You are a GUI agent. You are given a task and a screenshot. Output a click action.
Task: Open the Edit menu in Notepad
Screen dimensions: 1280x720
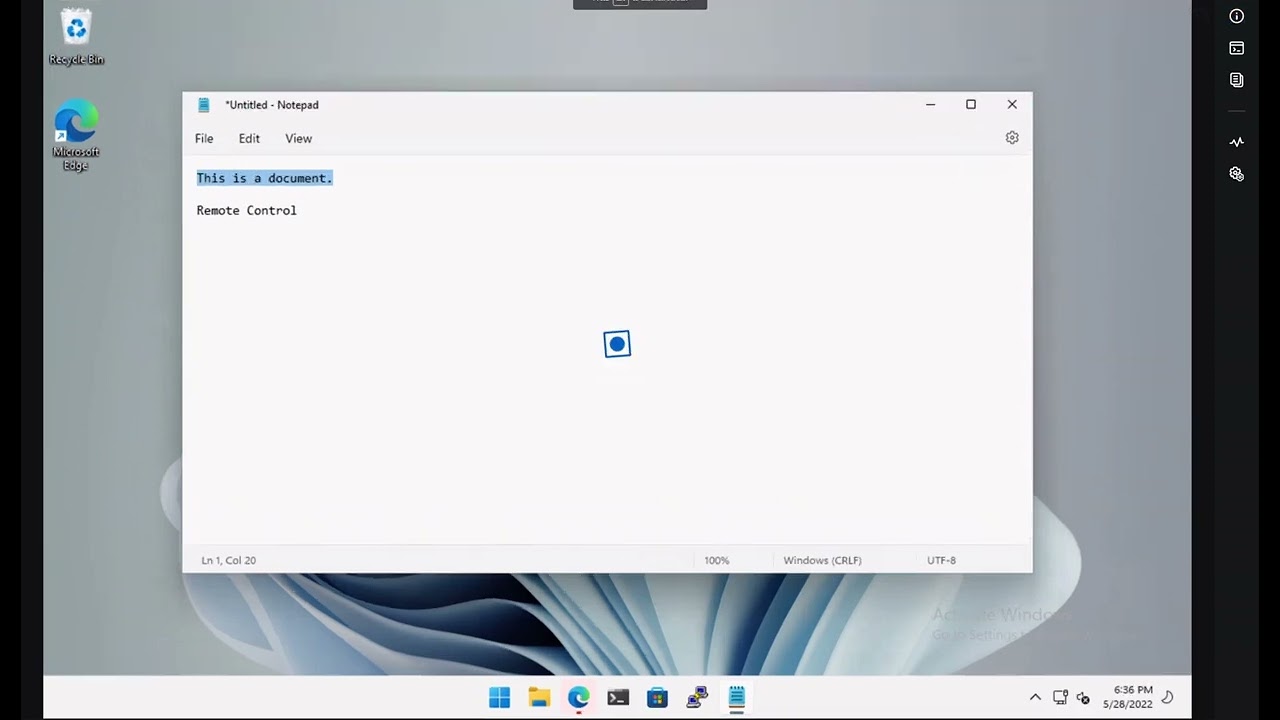(x=249, y=139)
